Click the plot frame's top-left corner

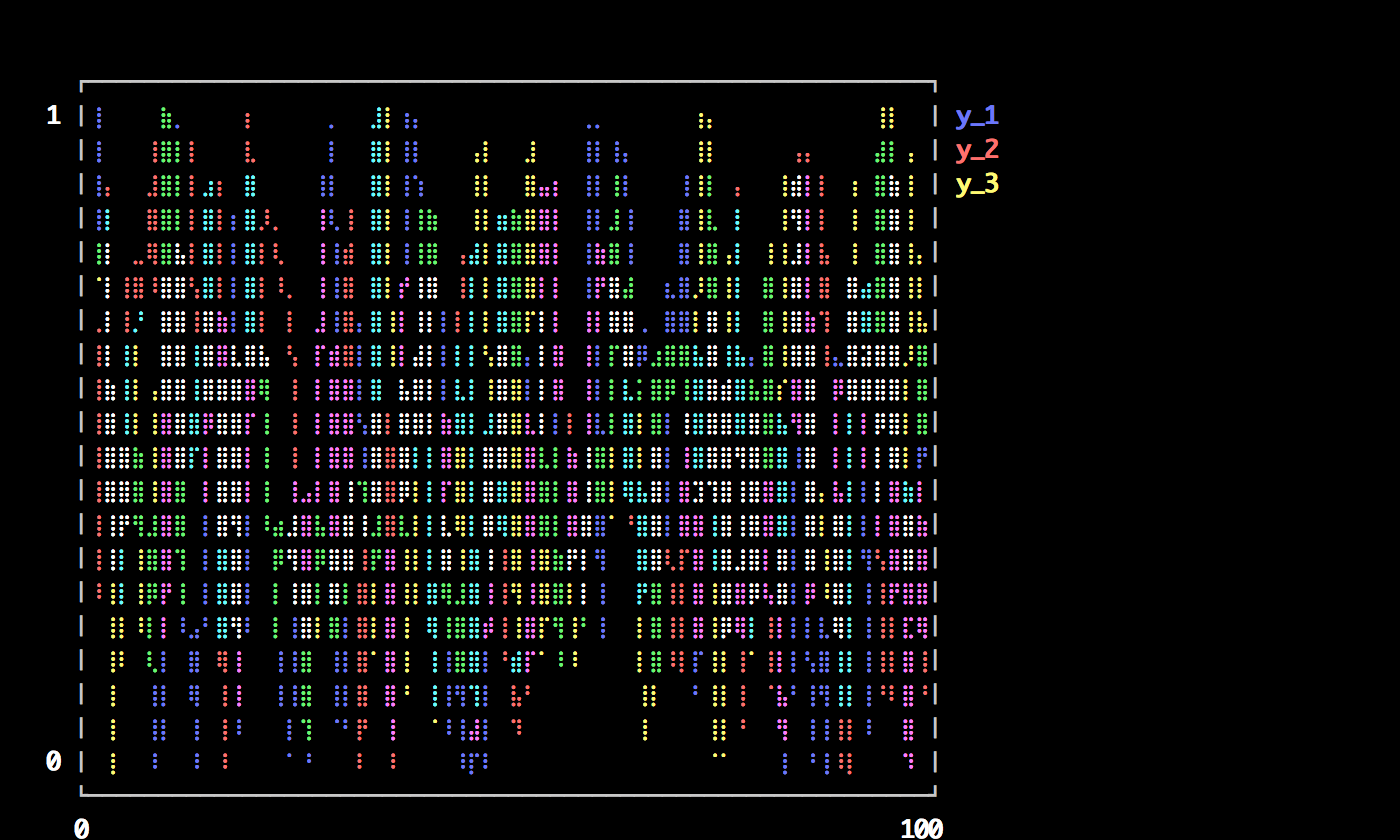pyautogui.click(x=82, y=82)
